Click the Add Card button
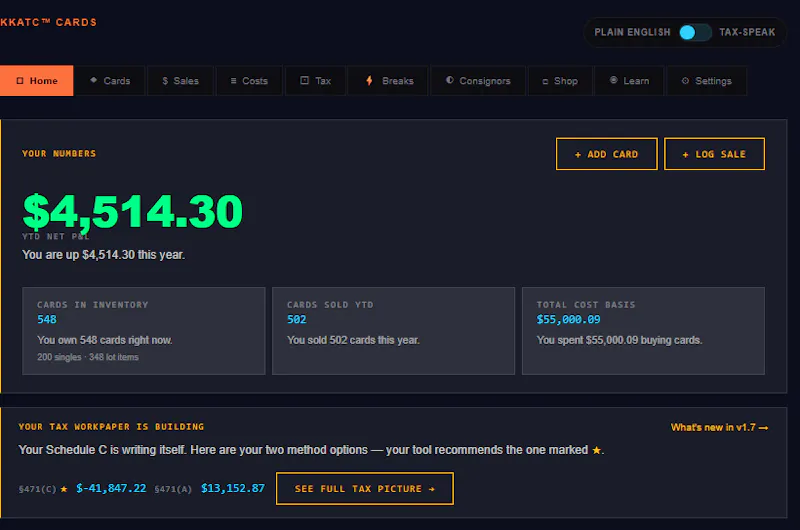Screen dimensions: 800x530 (x=607, y=154)
